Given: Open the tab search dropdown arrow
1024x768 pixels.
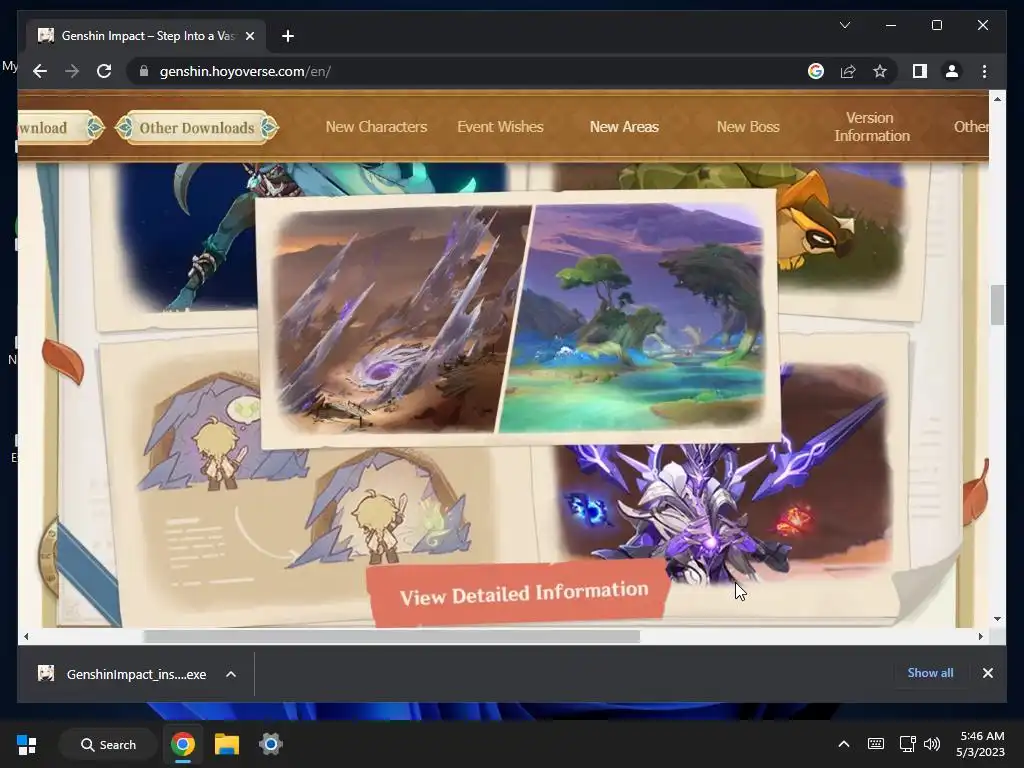Looking at the screenshot, I should click(844, 25).
